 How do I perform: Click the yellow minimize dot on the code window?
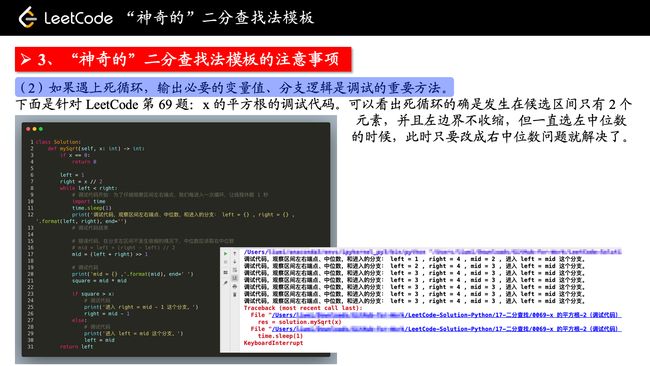[x=34, y=129]
